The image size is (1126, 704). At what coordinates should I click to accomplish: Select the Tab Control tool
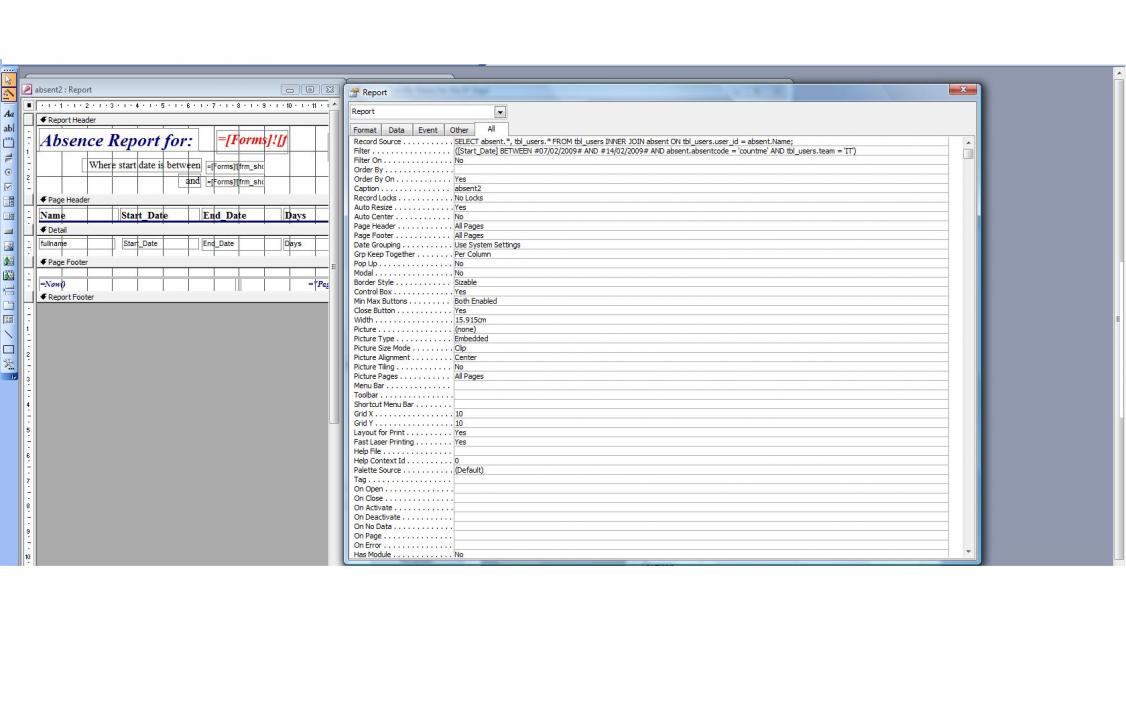(x=9, y=305)
